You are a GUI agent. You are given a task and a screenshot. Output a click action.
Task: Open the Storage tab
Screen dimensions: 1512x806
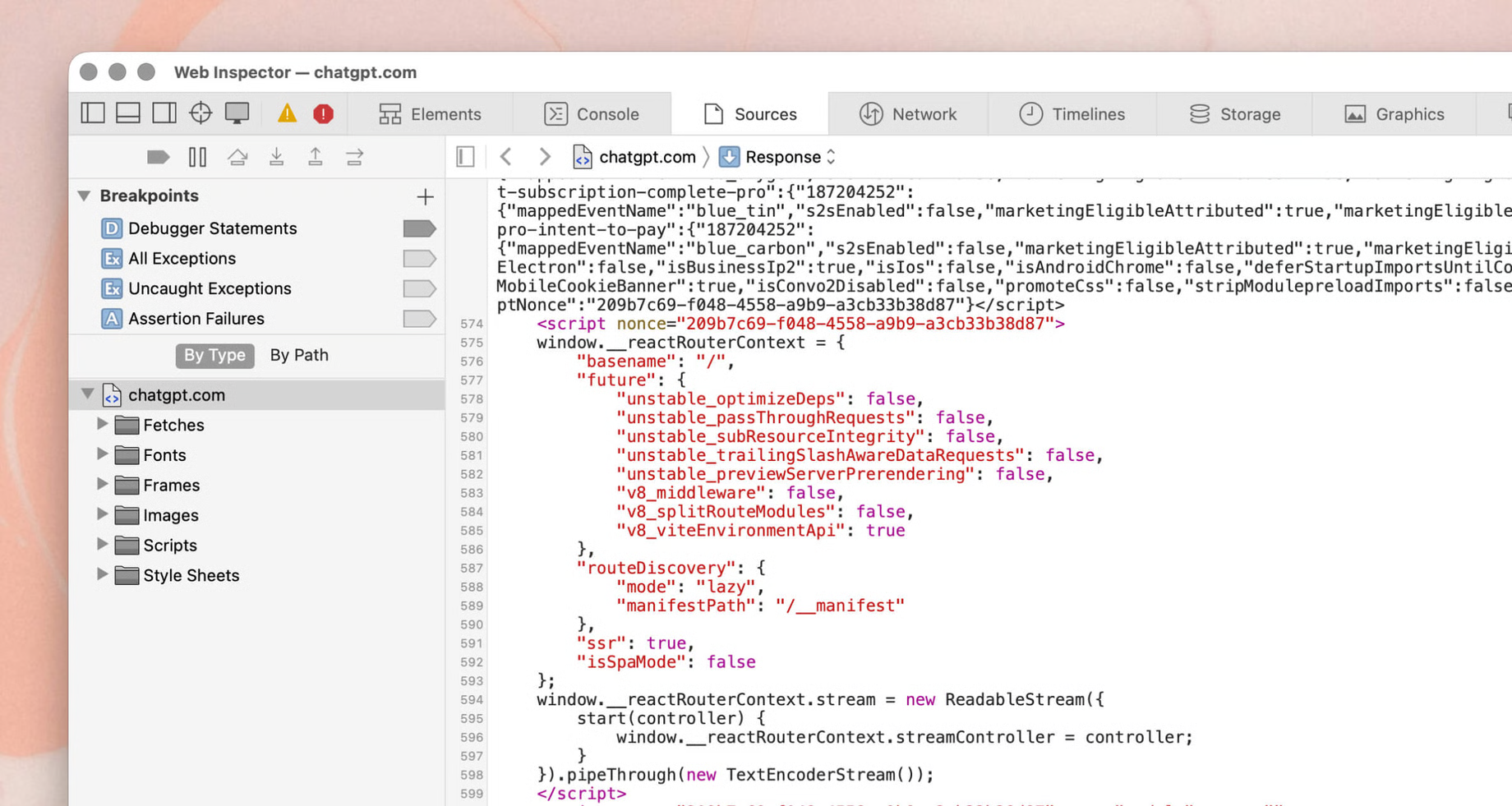pyautogui.click(x=1234, y=114)
